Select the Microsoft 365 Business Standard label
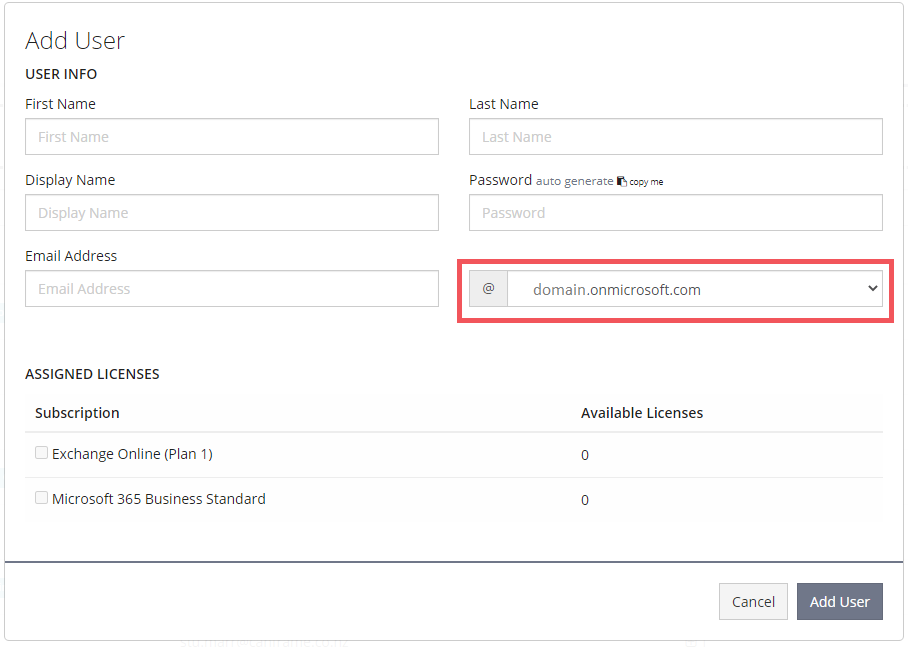The image size is (908, 647). 159,499
